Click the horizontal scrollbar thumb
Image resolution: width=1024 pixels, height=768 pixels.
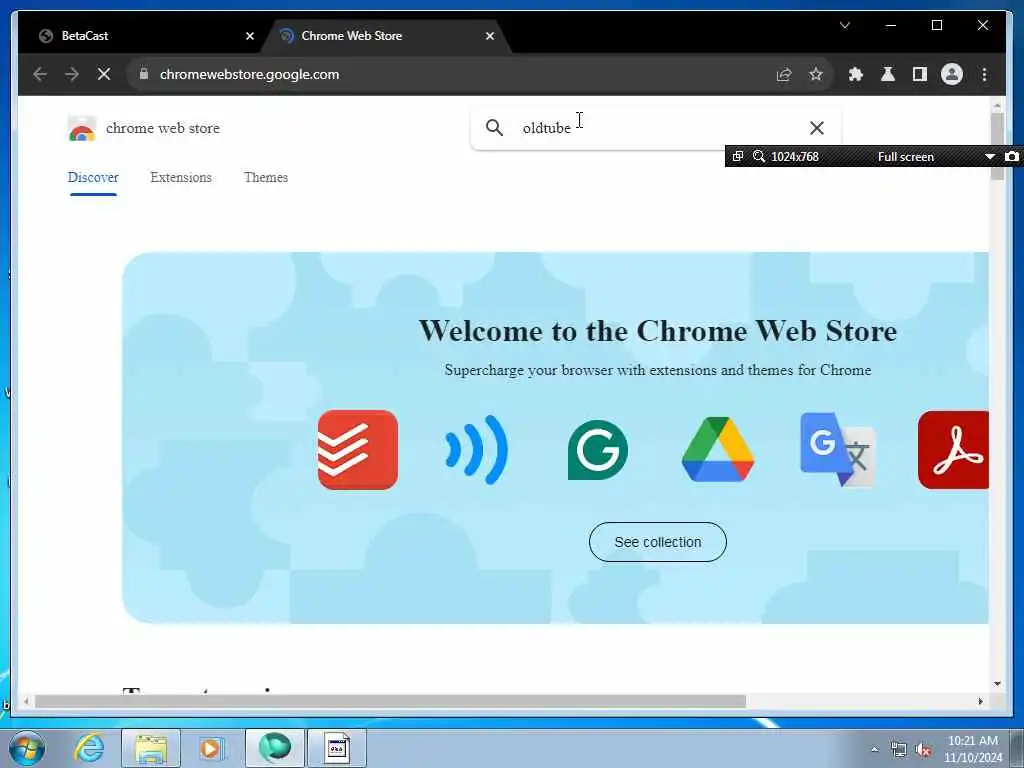point(391,701)
